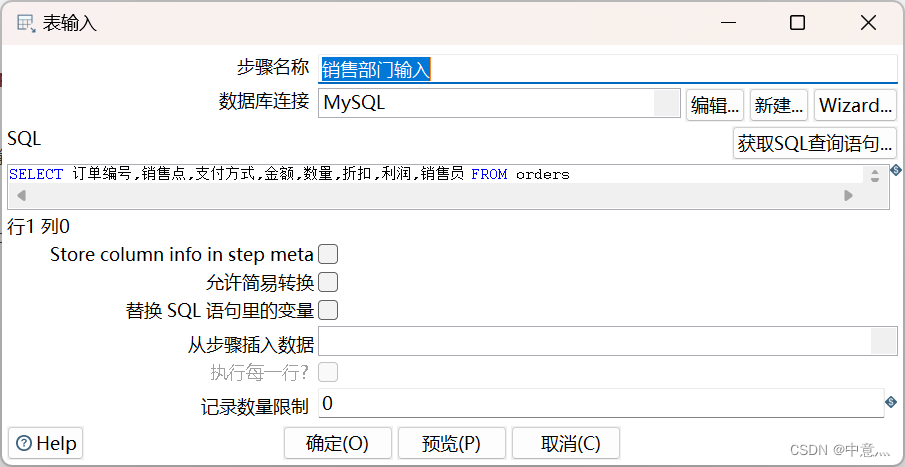Click the 记录数量限制 input field
The width and height of the screenshot is (905, 467).
(x=601, y=402)
